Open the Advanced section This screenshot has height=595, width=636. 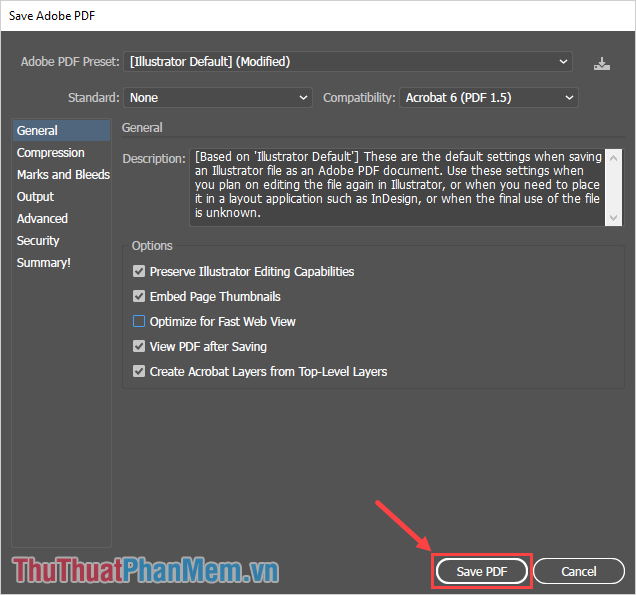[x=42, y=219]
